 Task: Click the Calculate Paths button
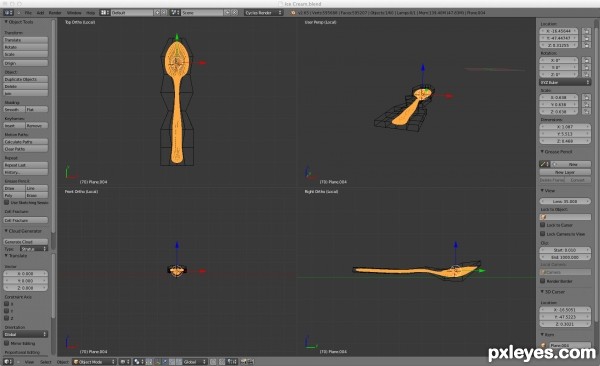[26, 142]
